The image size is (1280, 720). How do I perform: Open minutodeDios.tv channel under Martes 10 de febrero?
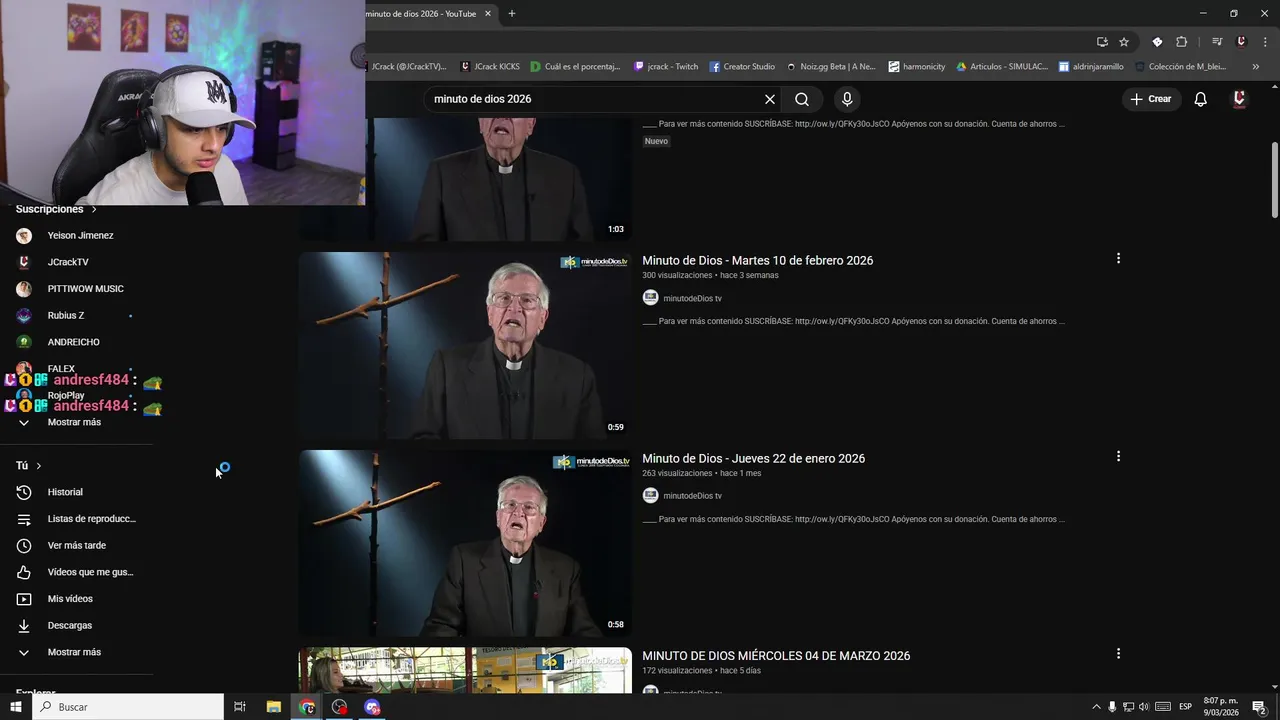point(692,298)
